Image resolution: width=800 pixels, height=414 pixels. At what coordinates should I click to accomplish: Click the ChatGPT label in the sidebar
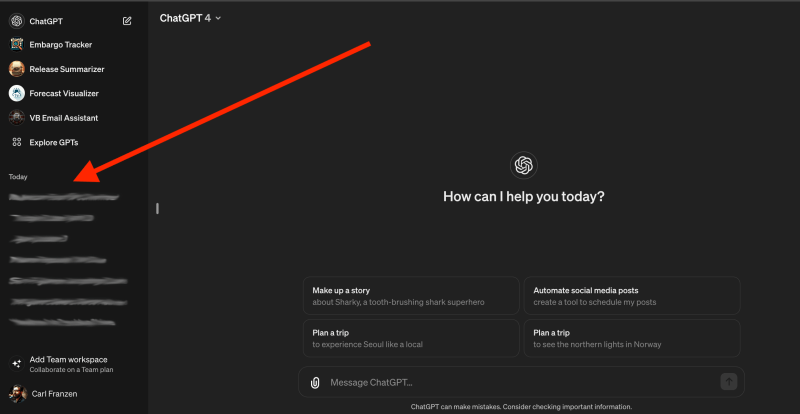click(46, 21)
